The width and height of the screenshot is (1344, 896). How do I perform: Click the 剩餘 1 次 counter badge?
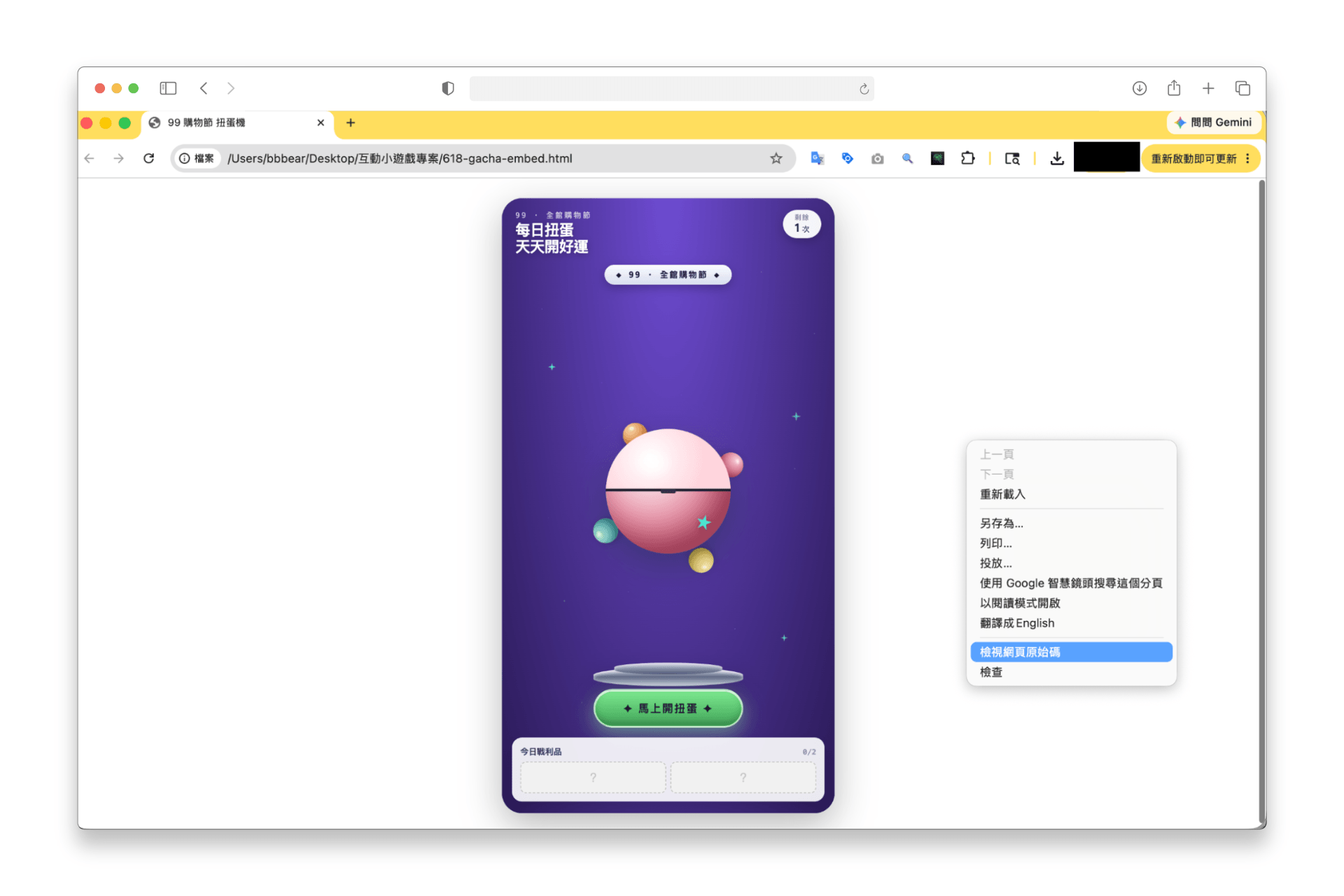click(801, 224)
